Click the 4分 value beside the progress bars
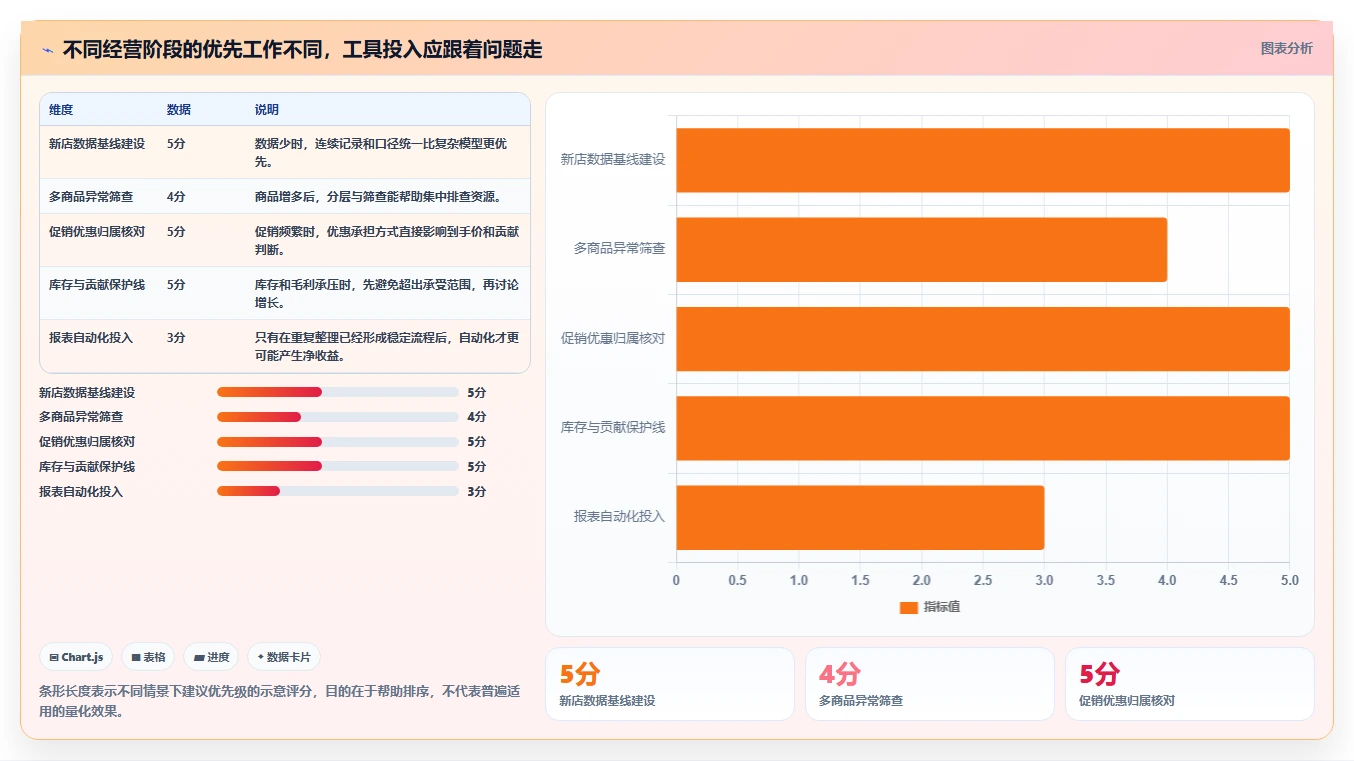Viewport: 1354px width, 761px height. coord(477,417)
